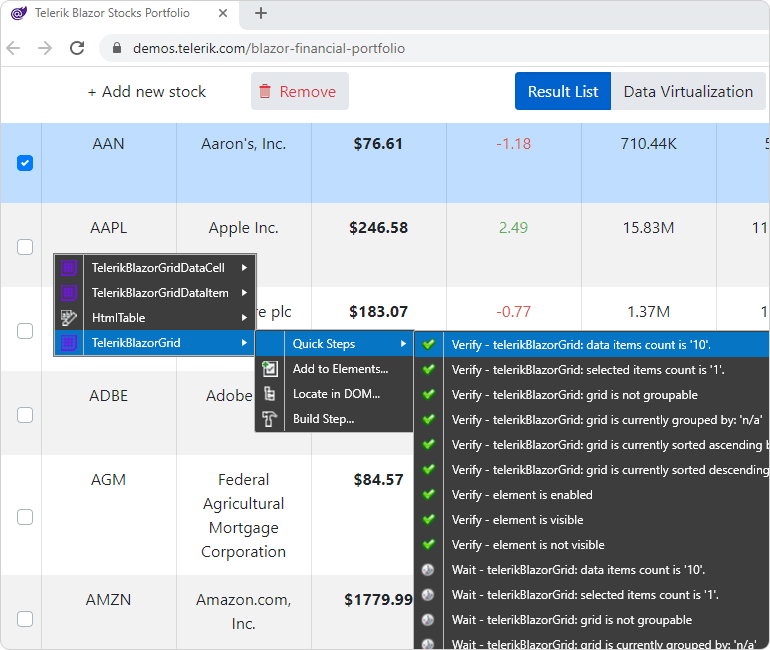Switch to Data Virtualization view
Screen dimensions: 770x650
[x=688, y=91]
